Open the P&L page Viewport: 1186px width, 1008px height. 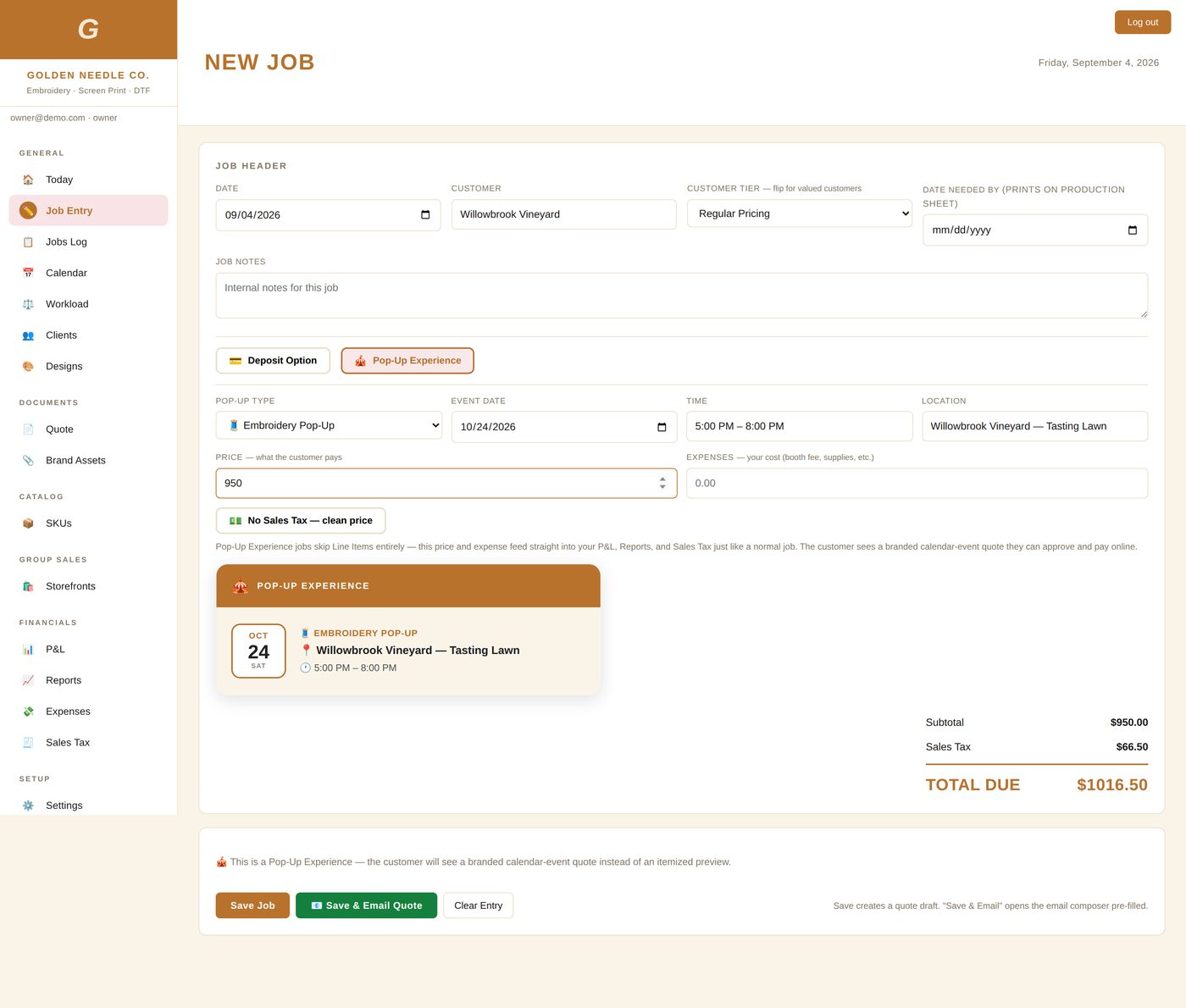[x=88, y=649]
